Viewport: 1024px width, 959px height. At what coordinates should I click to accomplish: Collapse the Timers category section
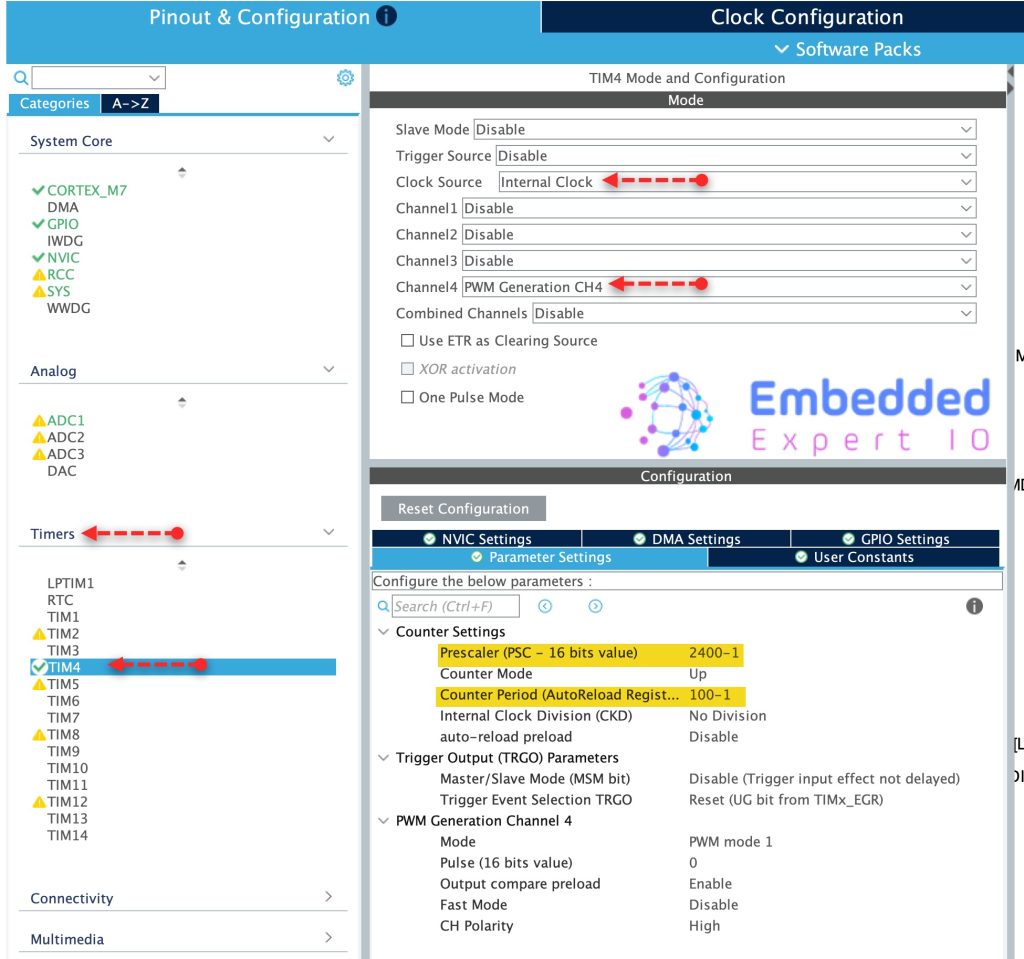pyautogui.click(x=328, y=533)
